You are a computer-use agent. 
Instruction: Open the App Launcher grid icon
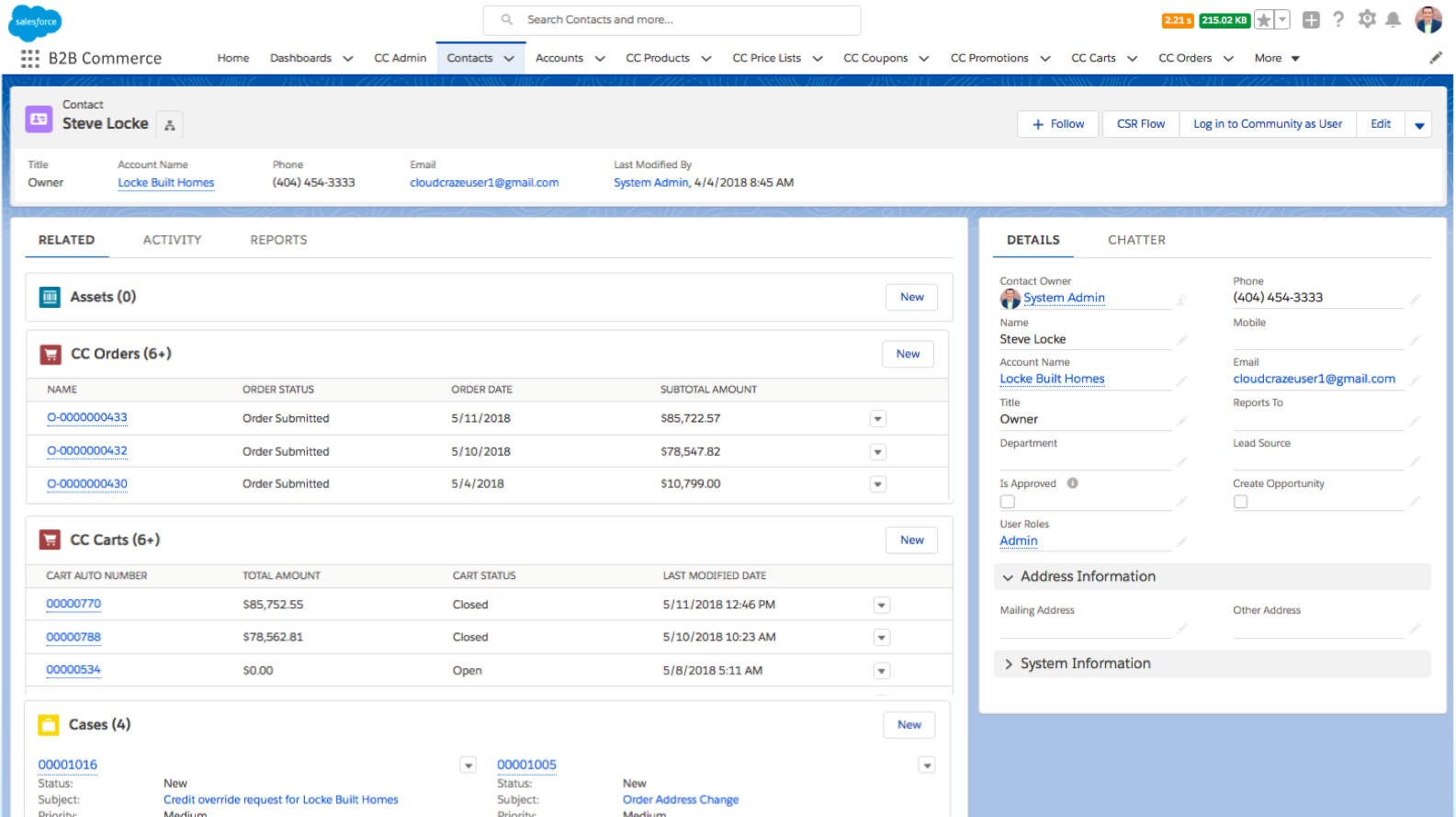30,58
